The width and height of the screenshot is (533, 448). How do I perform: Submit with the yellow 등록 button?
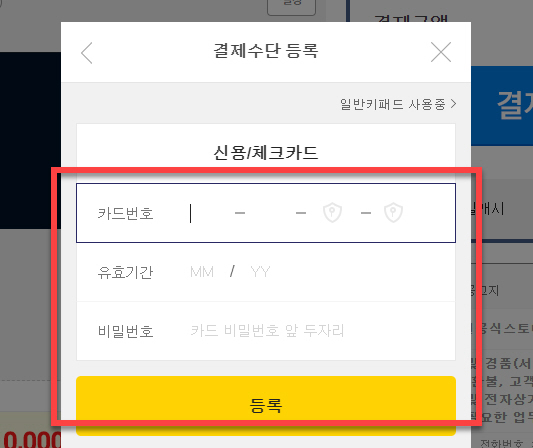pos(266,406)
